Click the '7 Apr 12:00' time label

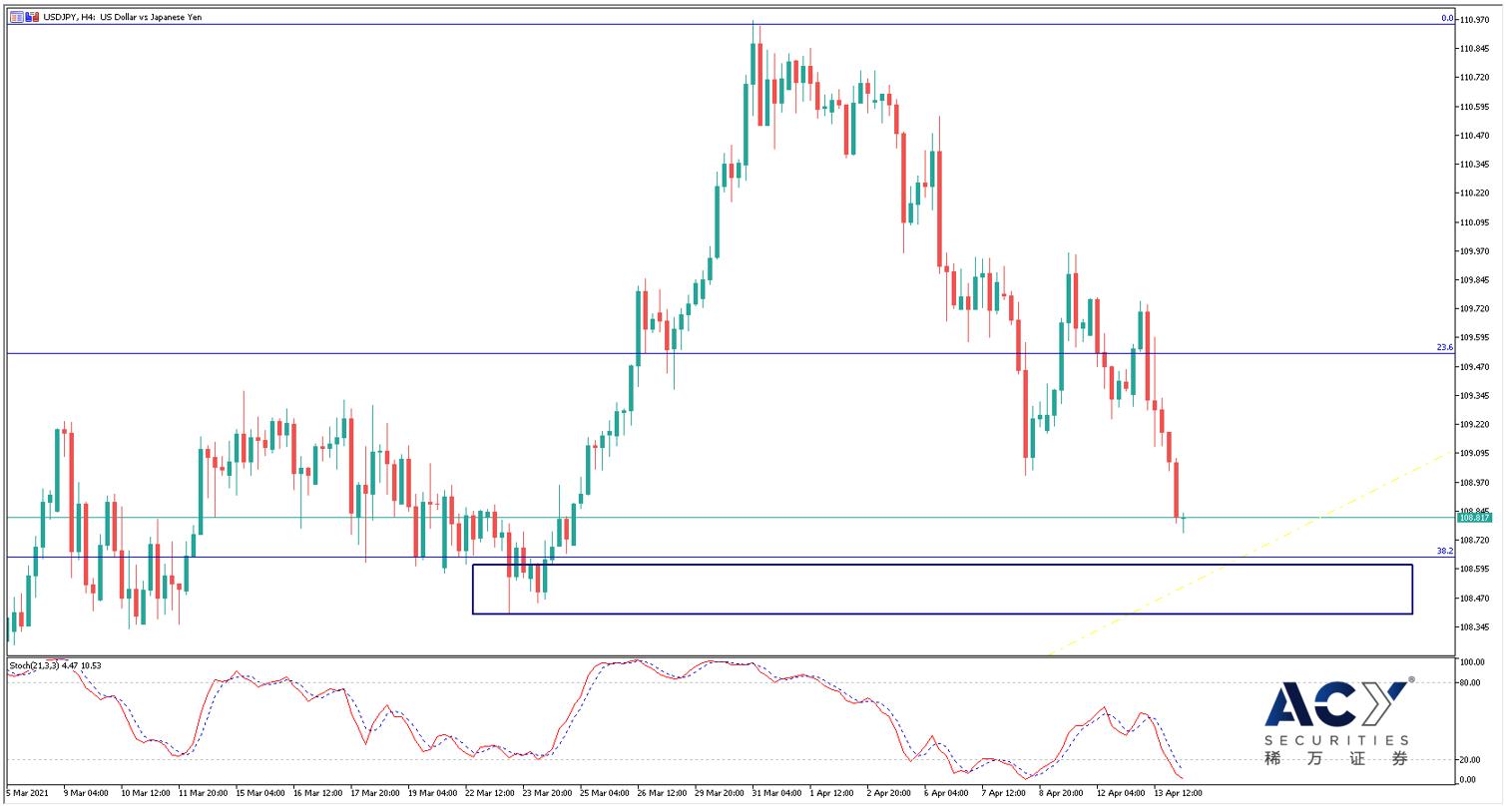point(1003,793)
